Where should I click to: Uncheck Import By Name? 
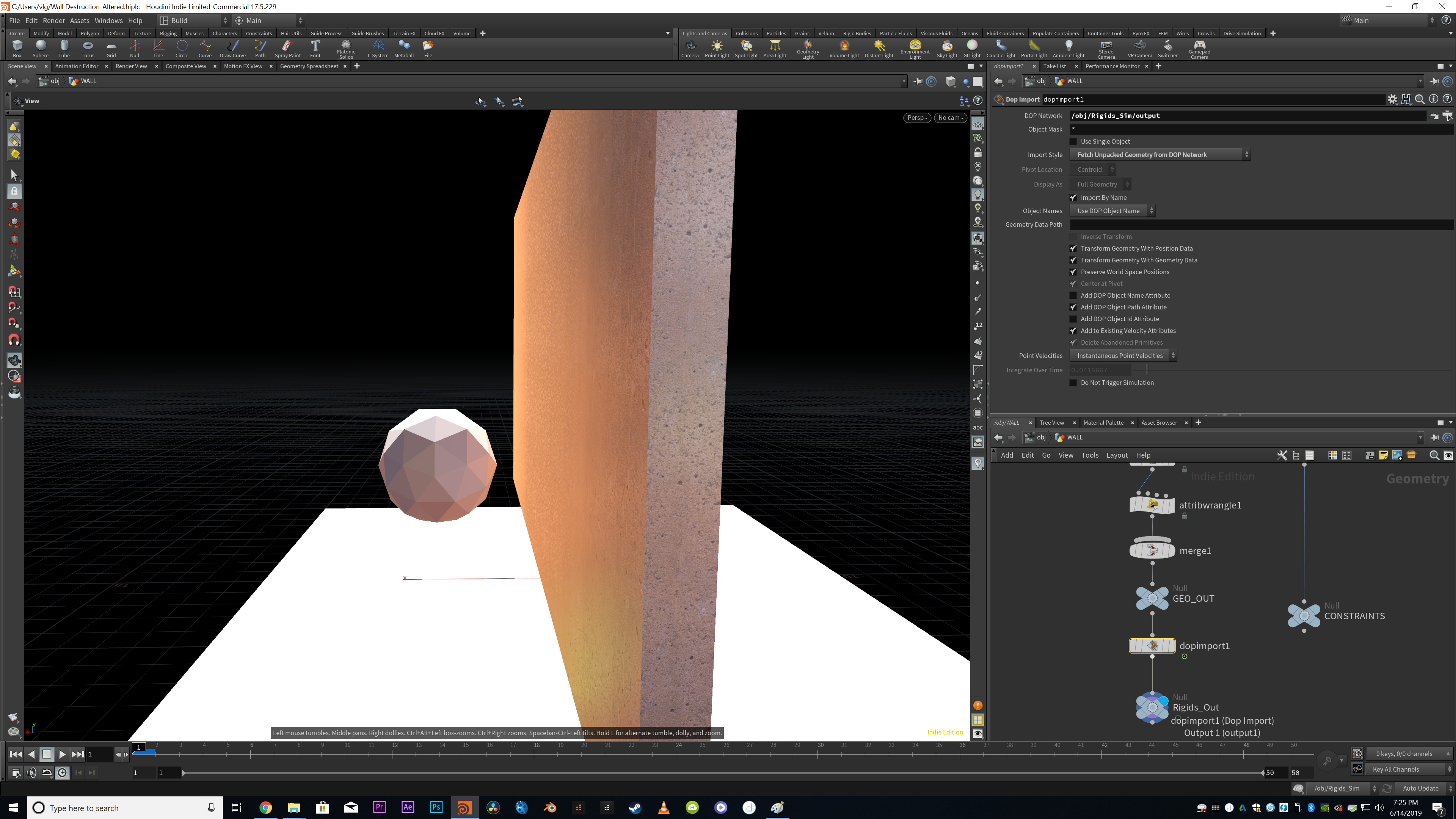[1073, 197]
